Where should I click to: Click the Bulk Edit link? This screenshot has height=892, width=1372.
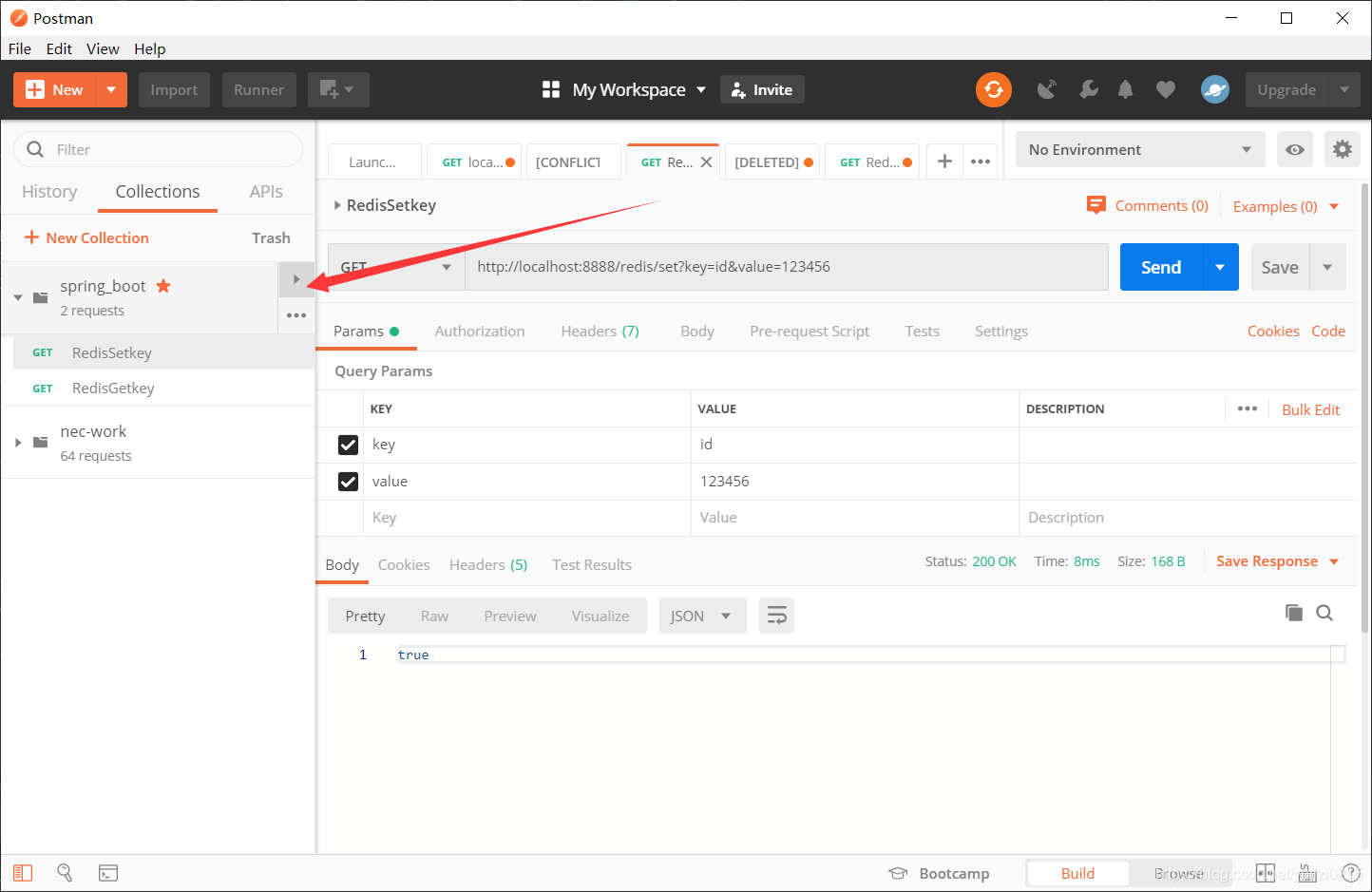[x=1310, y=410]
